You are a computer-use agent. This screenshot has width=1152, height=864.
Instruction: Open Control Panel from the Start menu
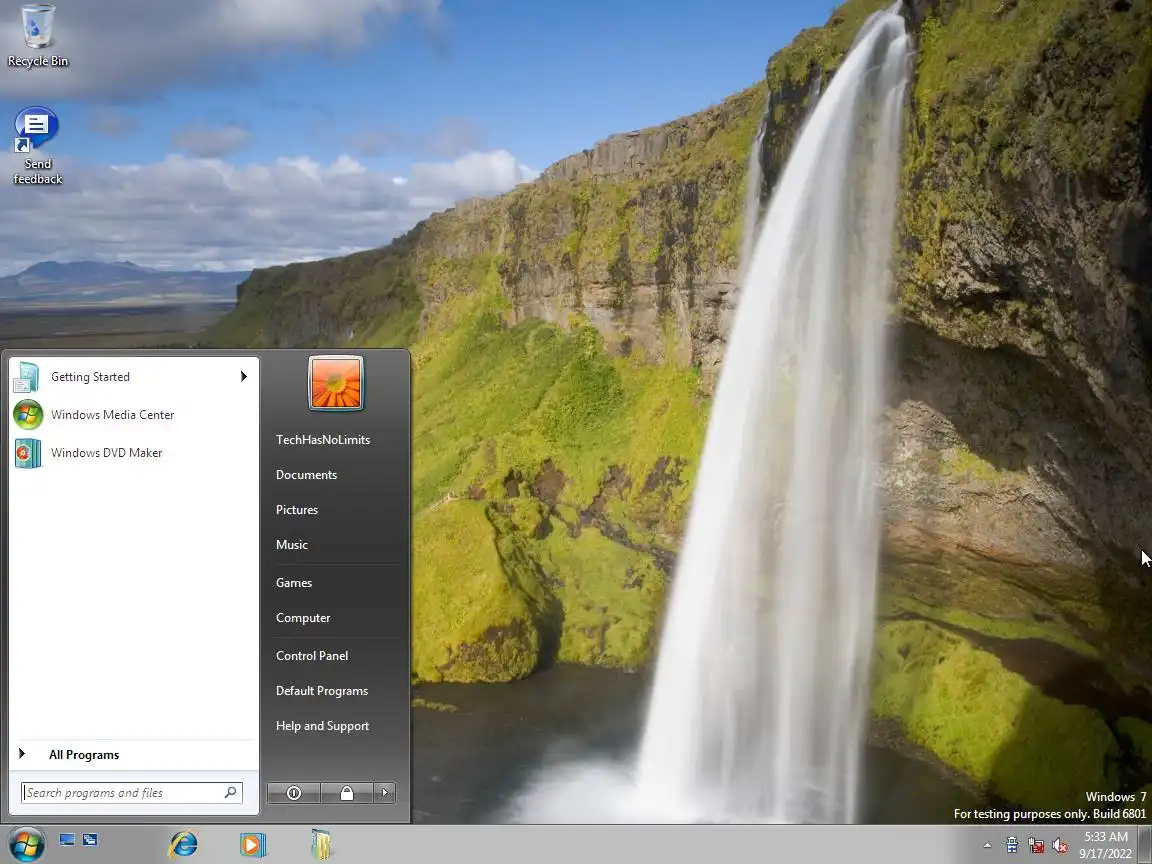(x=312, y=655)
